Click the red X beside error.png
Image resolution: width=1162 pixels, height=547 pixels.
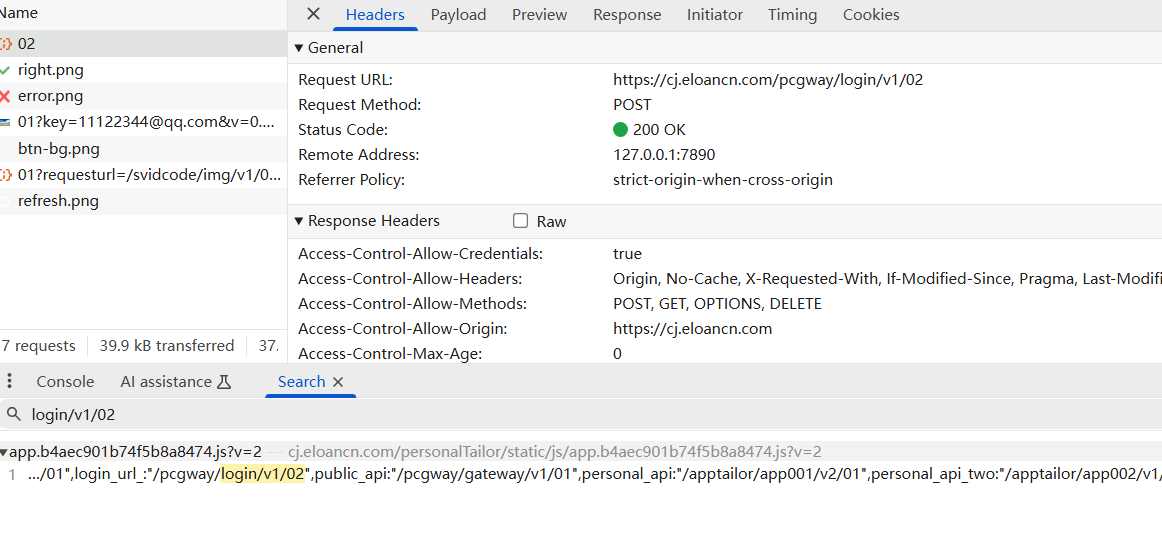(6, 96)
